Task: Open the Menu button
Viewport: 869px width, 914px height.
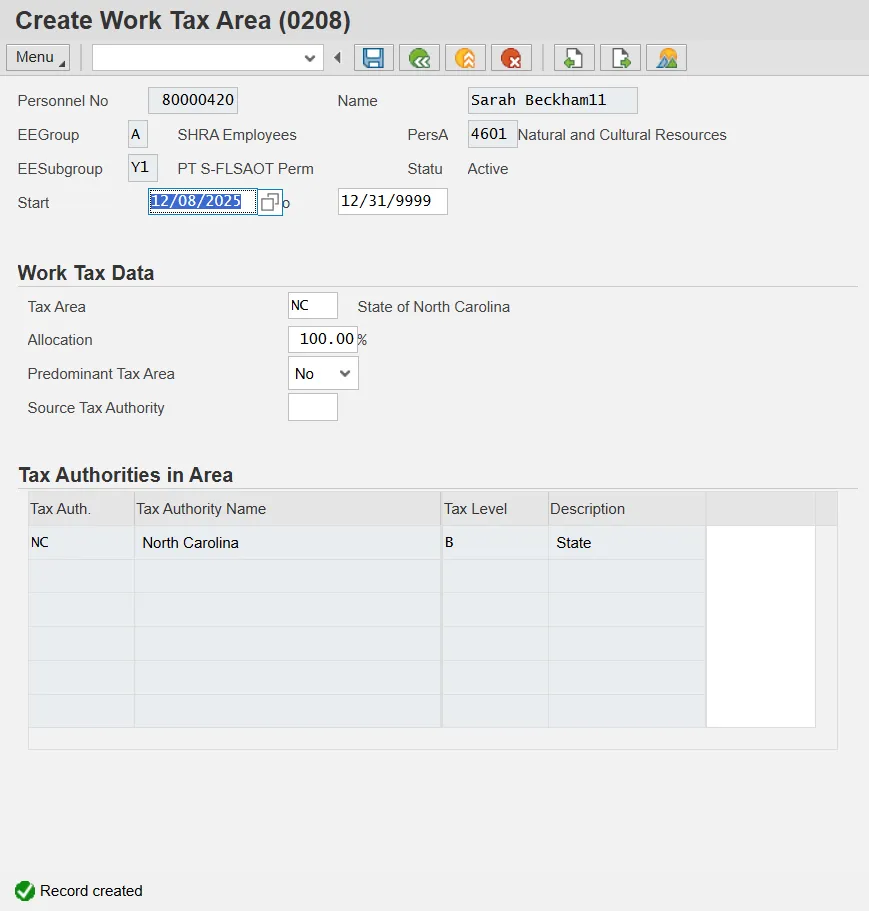Action: click(x=38, y=58)
